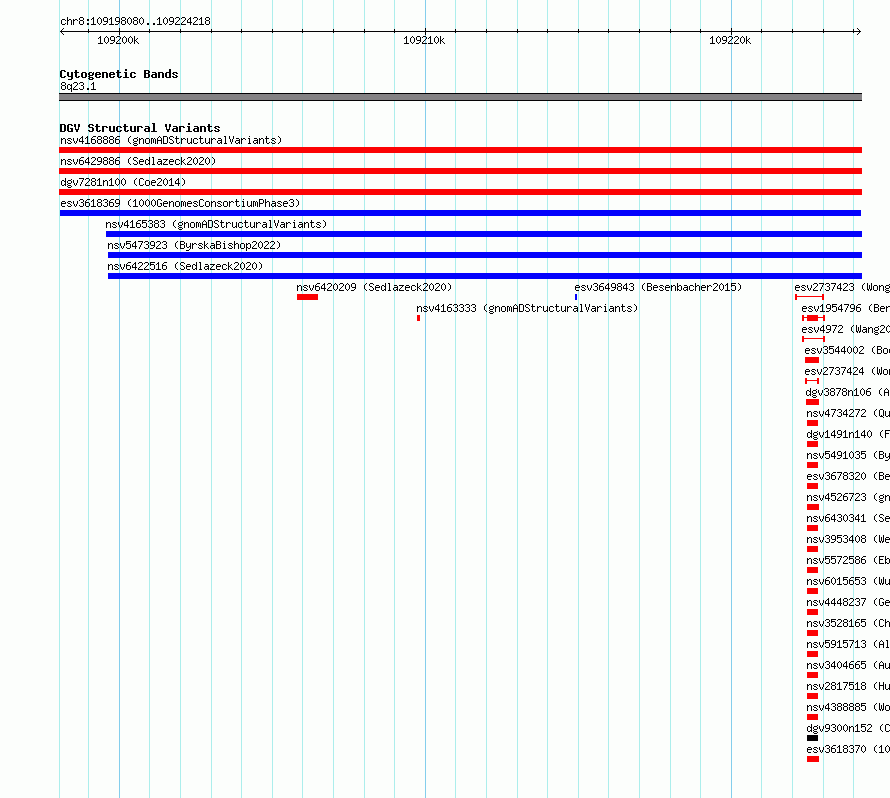Open the esv3649843 Besenbacher2015 label
Screen dimensions: 890x798
click(658, 287)
